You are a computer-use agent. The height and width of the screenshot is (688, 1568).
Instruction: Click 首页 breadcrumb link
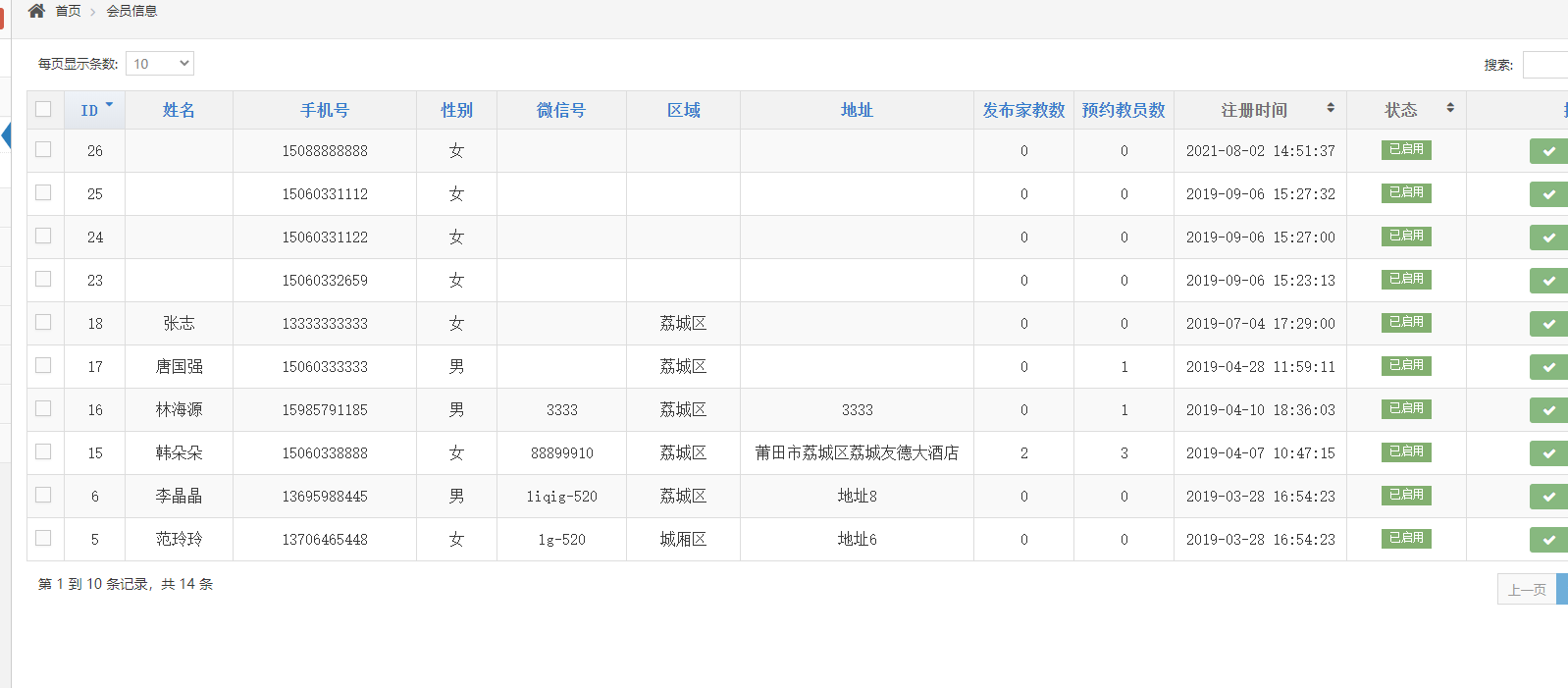point(68,11)
